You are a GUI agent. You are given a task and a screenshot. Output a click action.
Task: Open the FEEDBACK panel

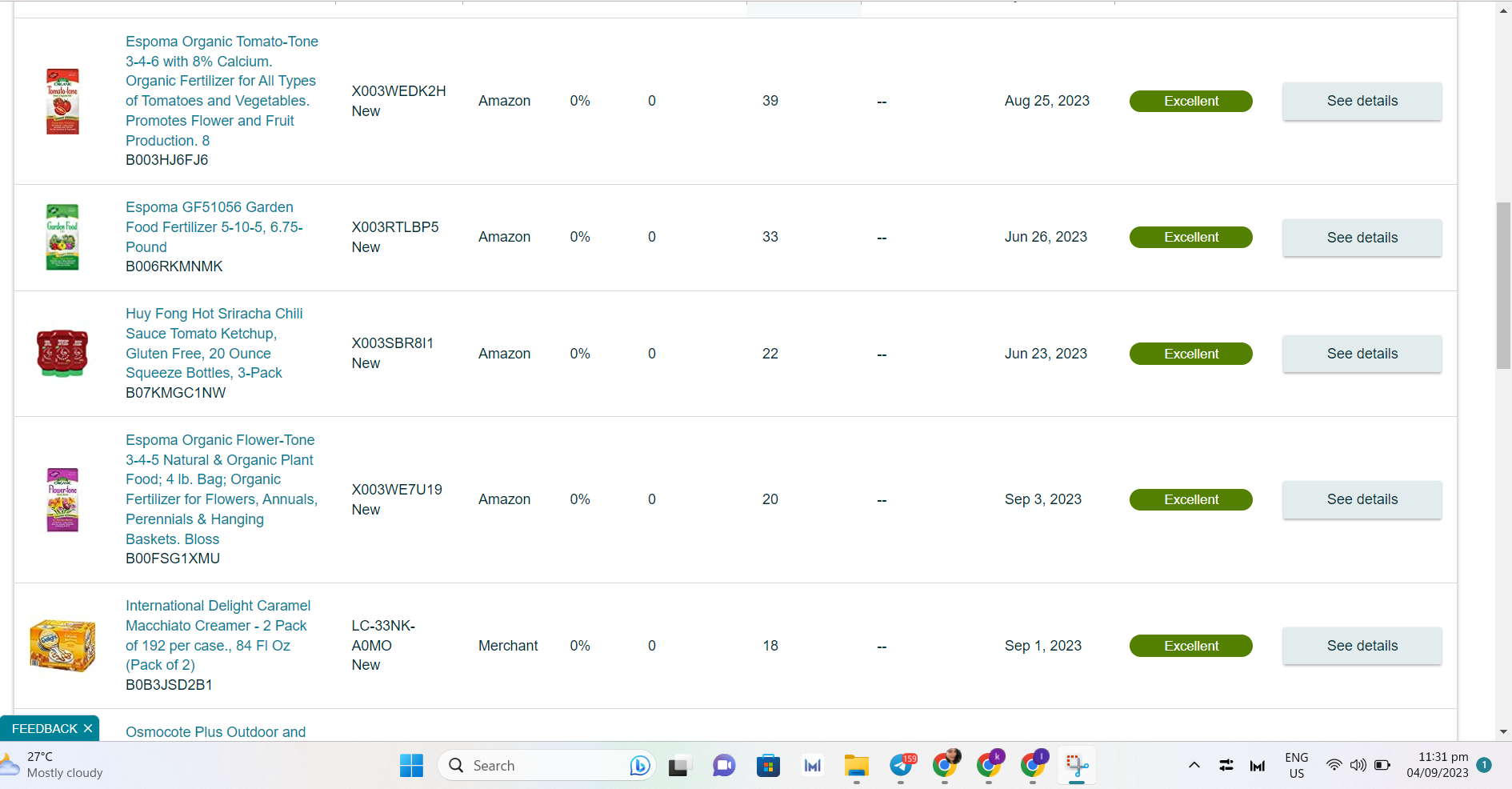(45, 728)
